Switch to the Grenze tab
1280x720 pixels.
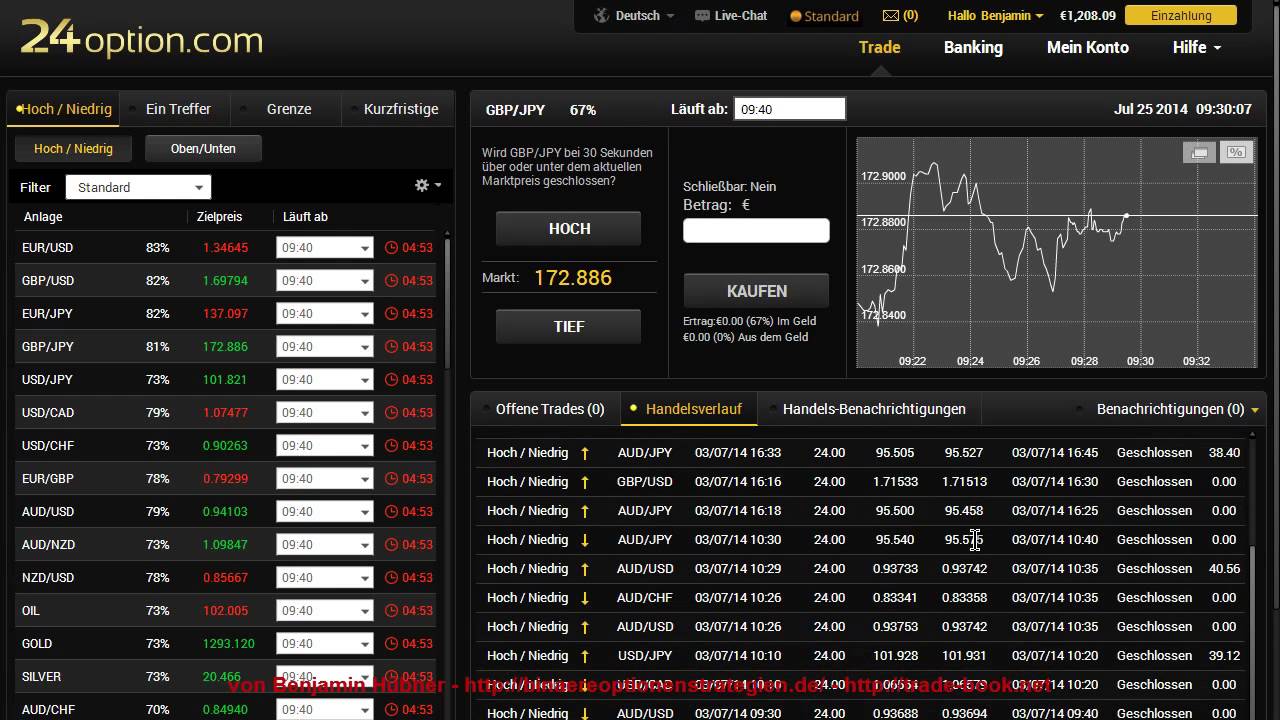289,109
